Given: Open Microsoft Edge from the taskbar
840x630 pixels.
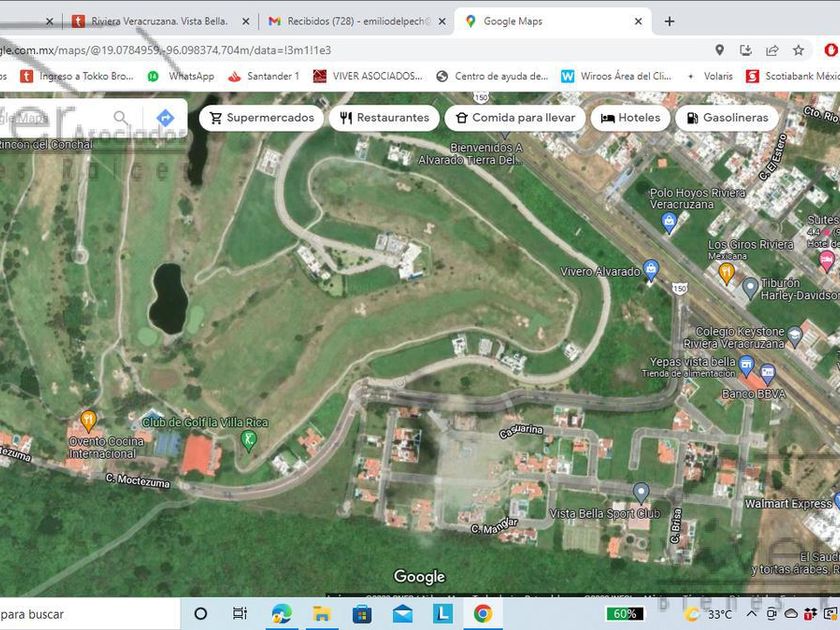Looking at the screenshot, I should coord(281,613).
